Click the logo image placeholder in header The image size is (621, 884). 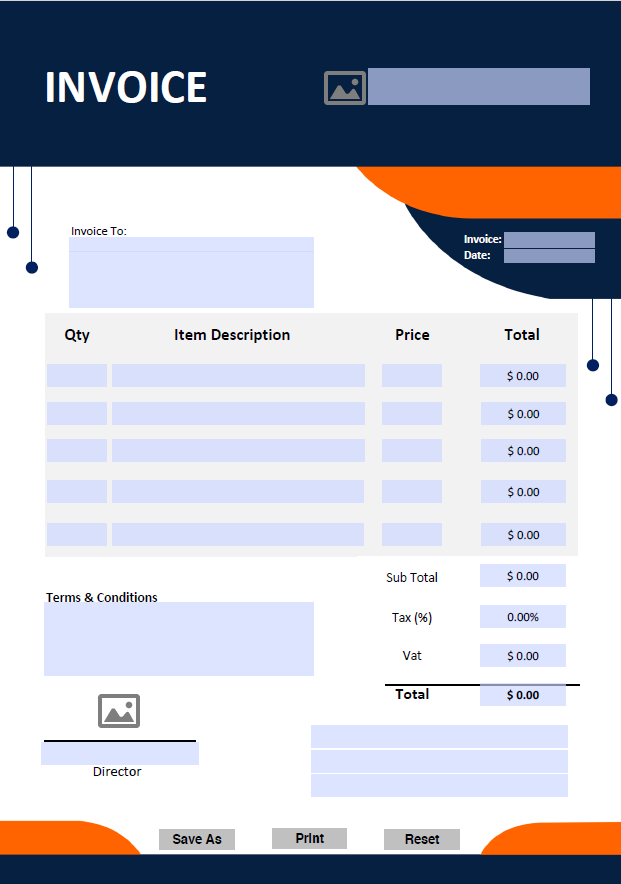coord(345,88)
